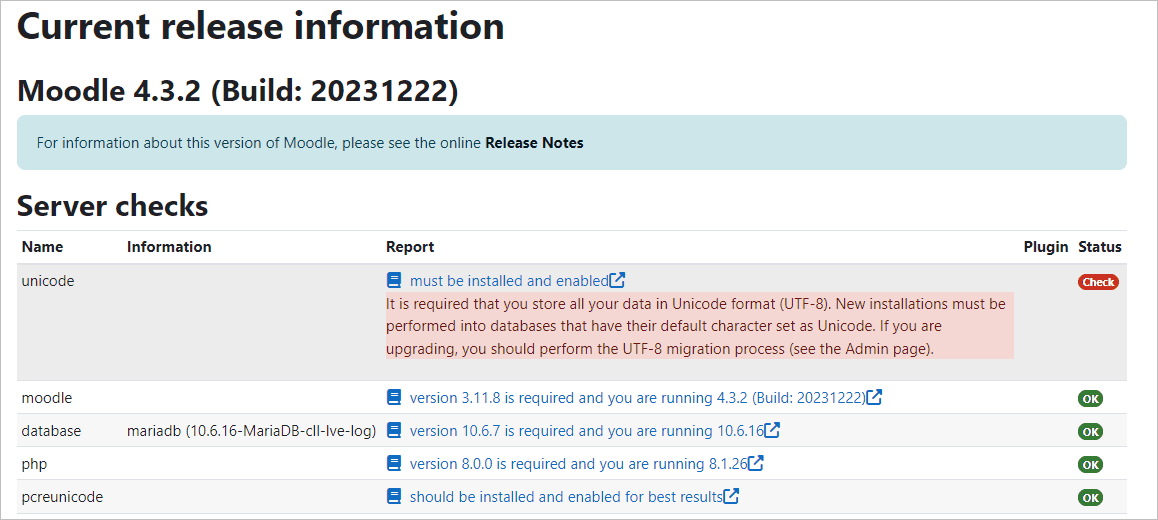Viewport: 1158px width, 520px height.
Task: Open the Release Notes link
Action: (534, 143)
